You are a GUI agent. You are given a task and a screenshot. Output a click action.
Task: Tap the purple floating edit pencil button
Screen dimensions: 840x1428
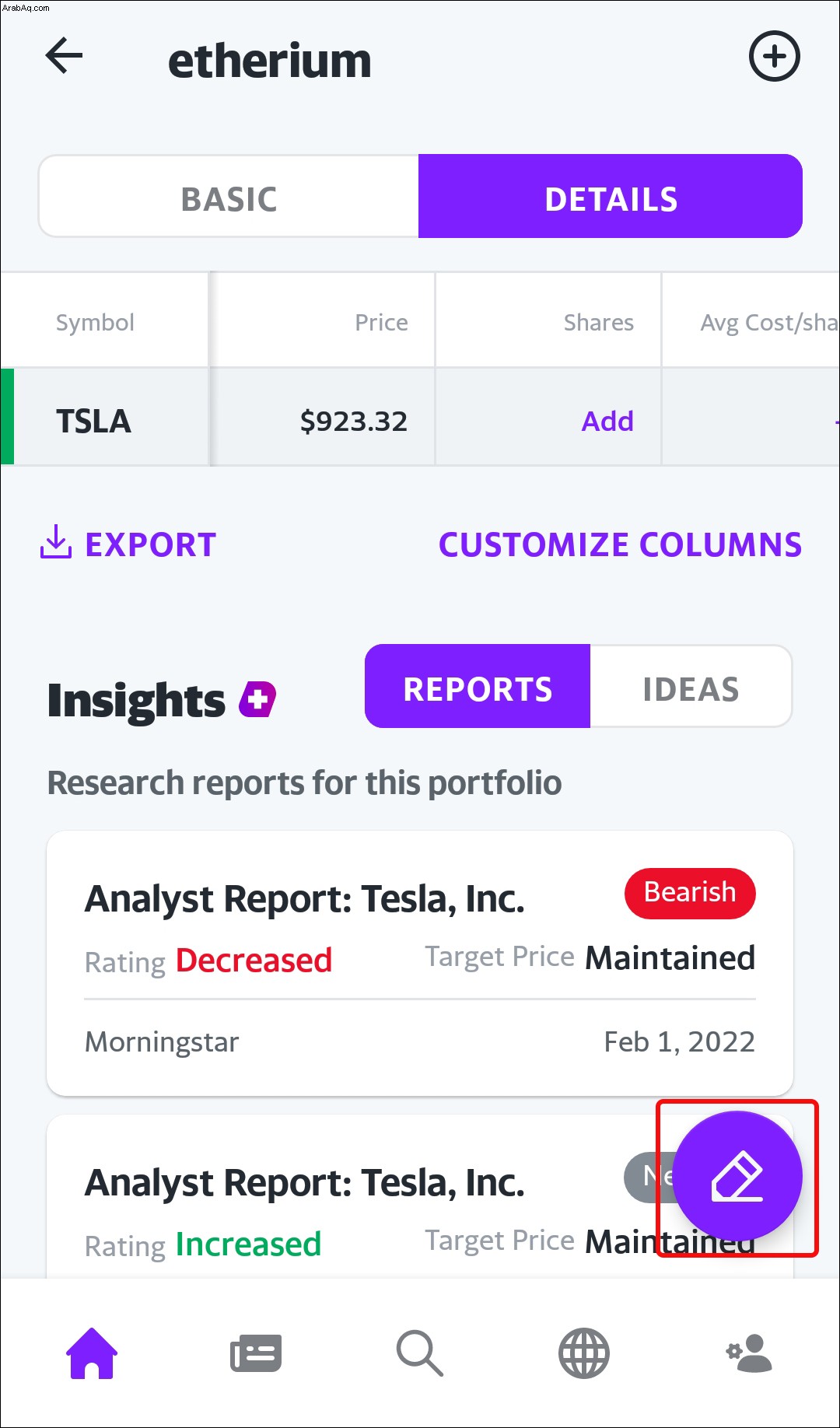click(x=737, y=1175)
